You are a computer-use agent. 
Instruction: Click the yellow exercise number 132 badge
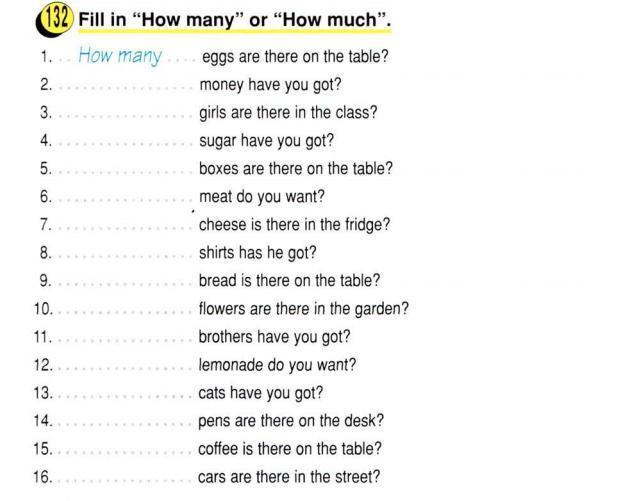(55, 20)
